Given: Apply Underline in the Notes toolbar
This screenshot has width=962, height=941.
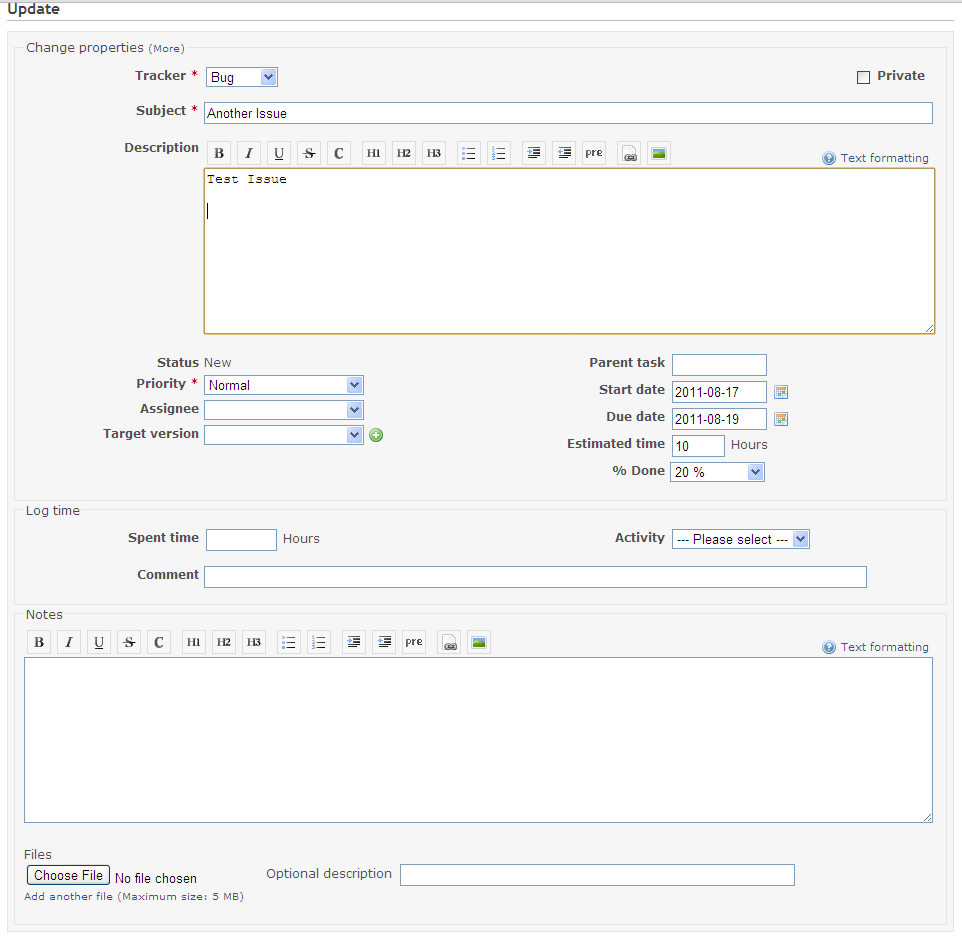Looking at the screenshot, I should 99,642.
